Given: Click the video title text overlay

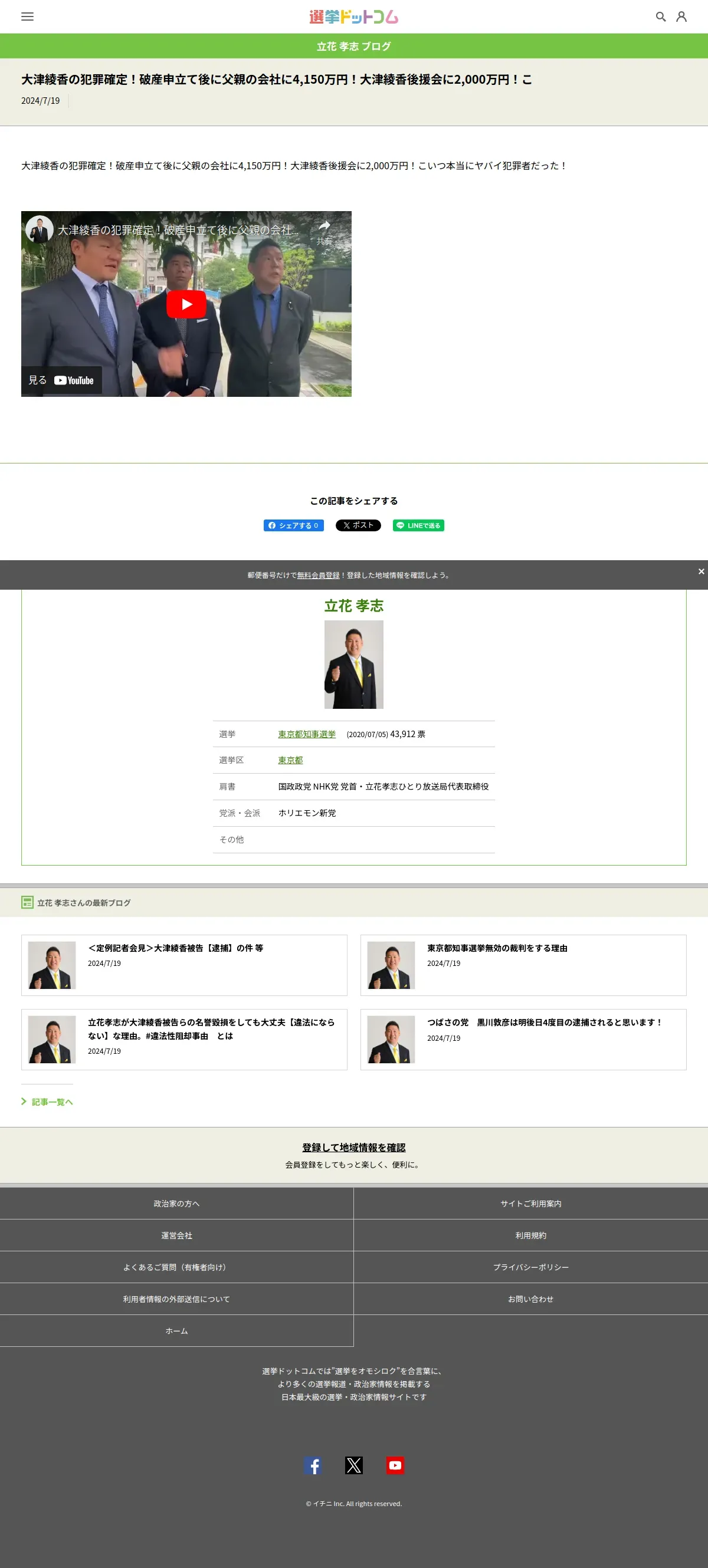Looking at the screenshot, I should click(x=178, y=230).
